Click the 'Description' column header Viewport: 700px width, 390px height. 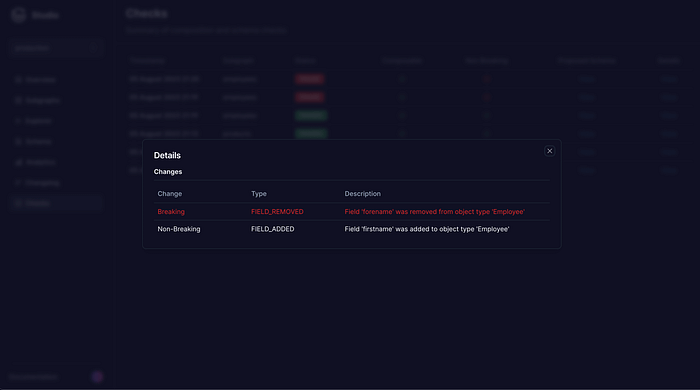point(362,194)
